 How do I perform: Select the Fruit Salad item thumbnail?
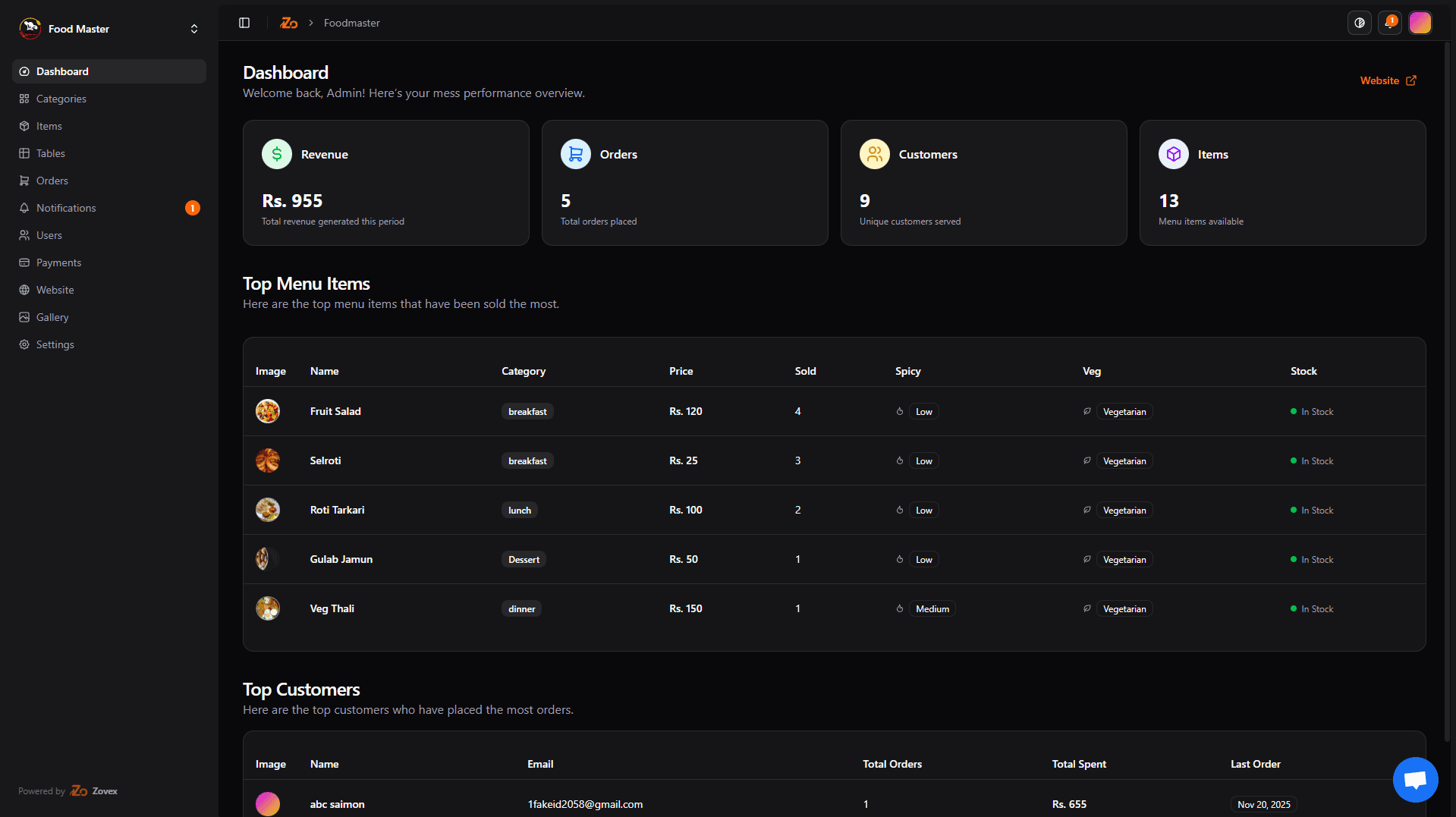coord(268,411)
